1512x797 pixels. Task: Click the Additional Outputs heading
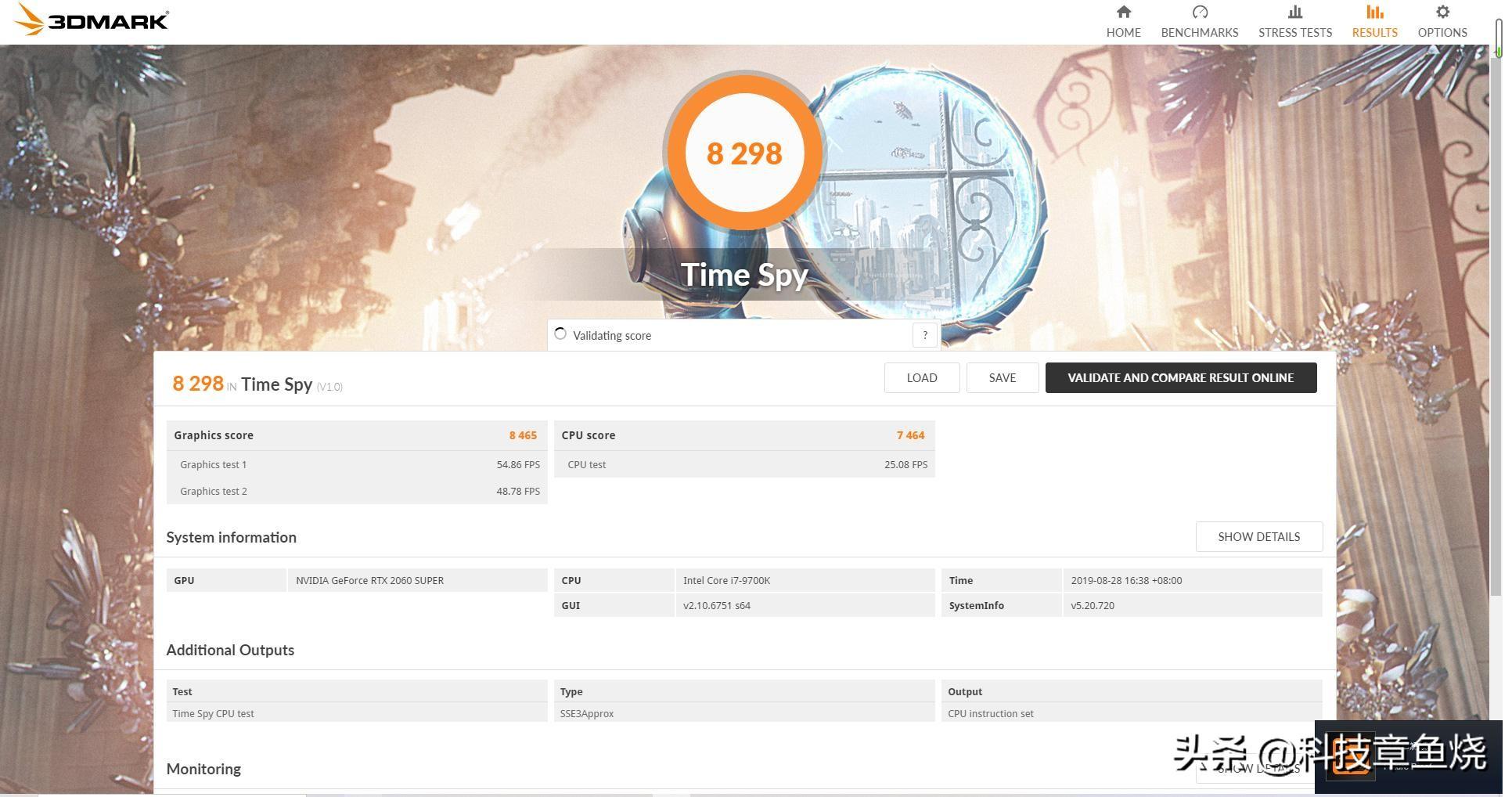[230, 651]
